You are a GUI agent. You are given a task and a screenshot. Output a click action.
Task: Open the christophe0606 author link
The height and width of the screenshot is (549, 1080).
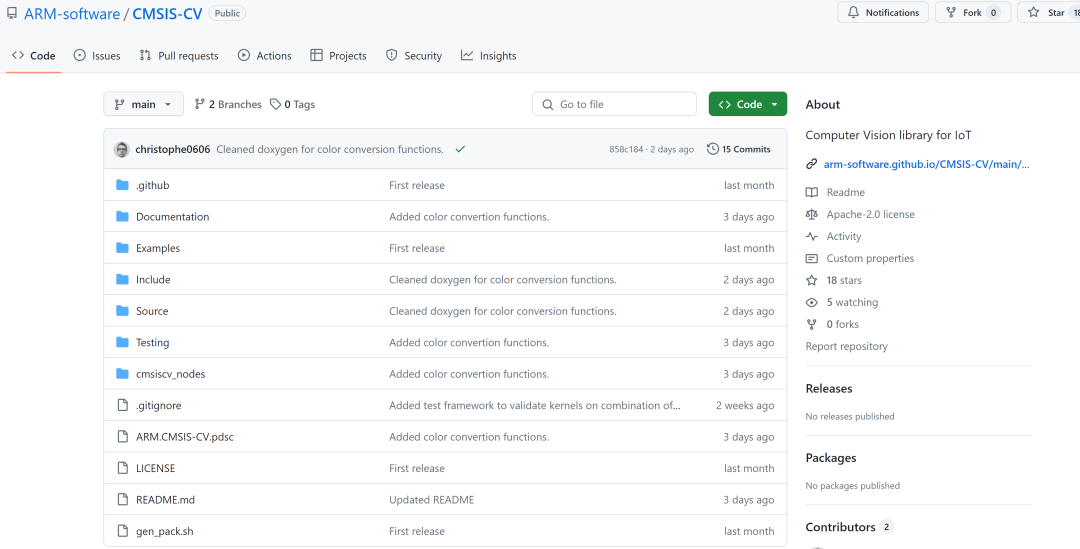[x=173, y=149]
